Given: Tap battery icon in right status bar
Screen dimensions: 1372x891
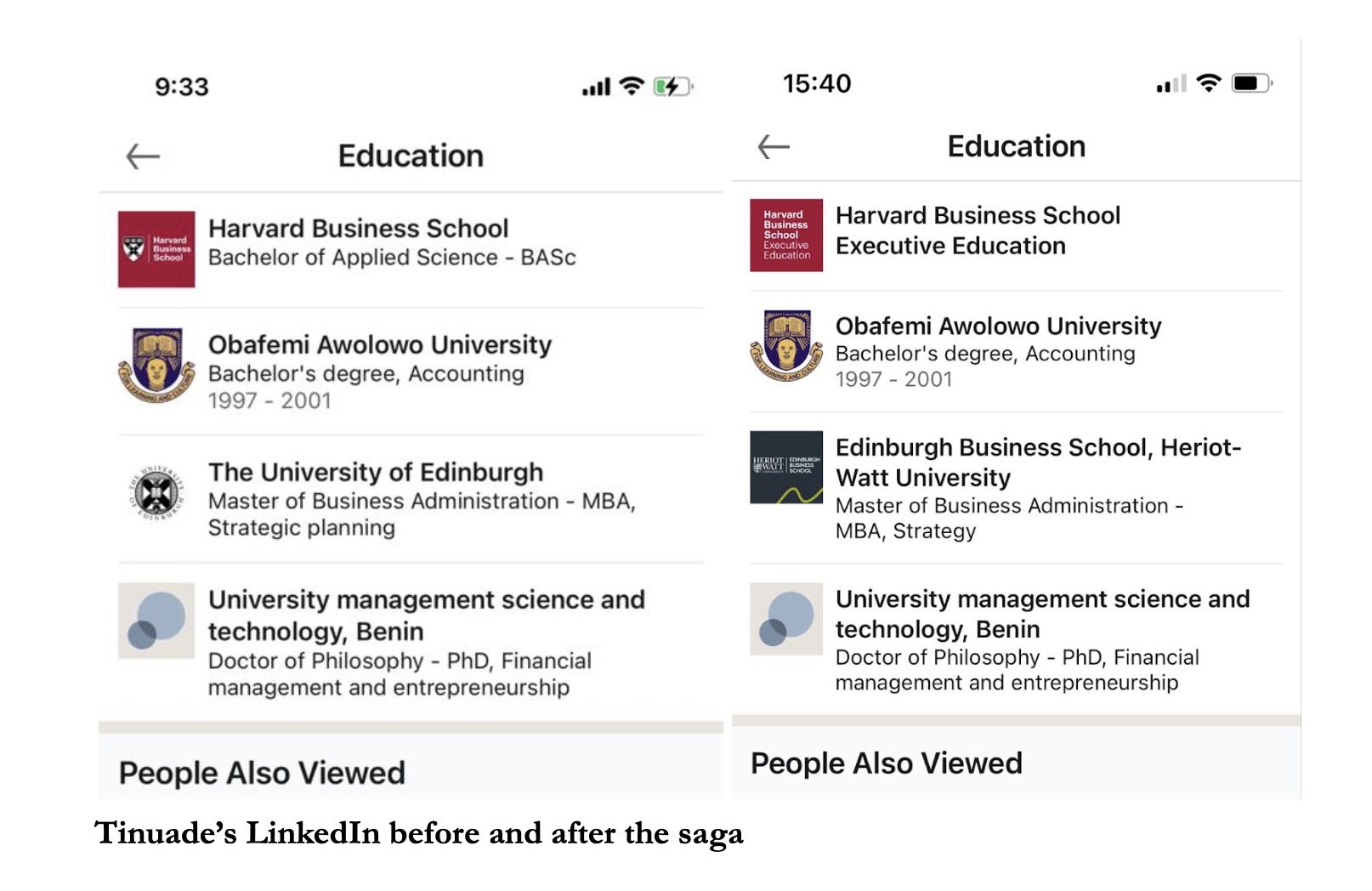Looking at the screenshot, I should (x=1252, y=83).
